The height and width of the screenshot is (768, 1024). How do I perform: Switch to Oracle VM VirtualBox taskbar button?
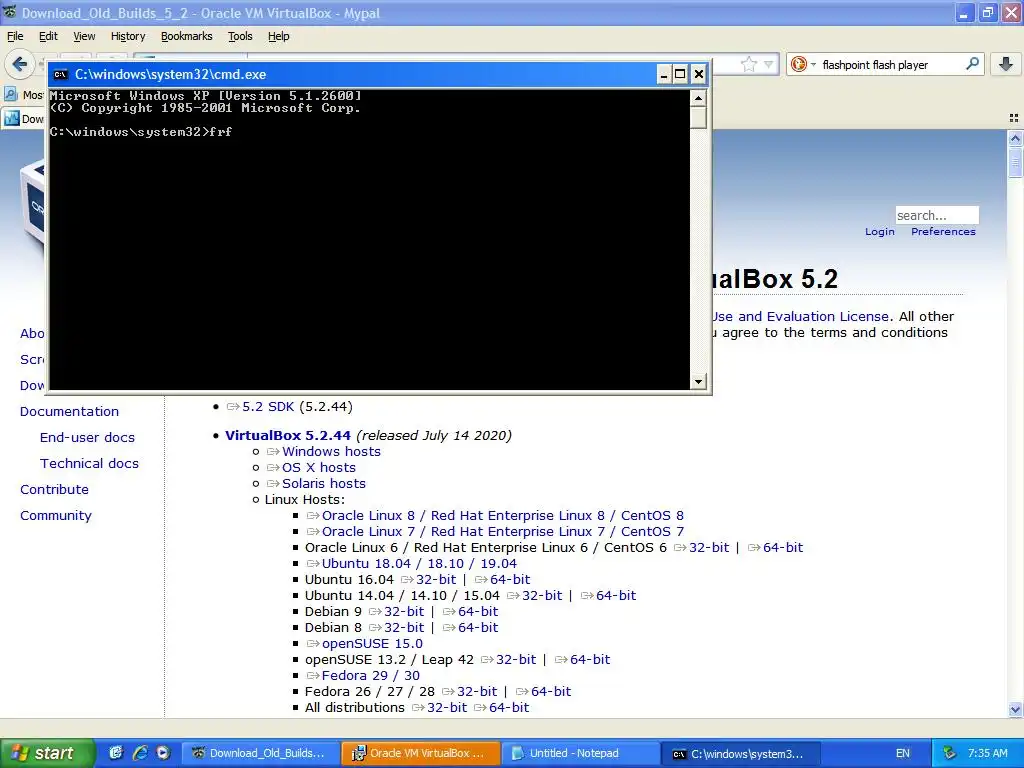point(421,754)
